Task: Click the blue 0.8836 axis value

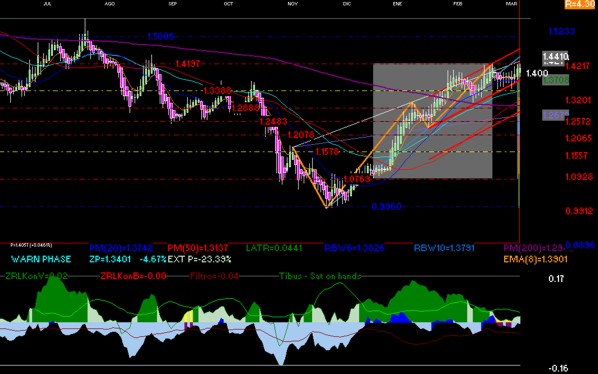Action: tap(580, 245)
